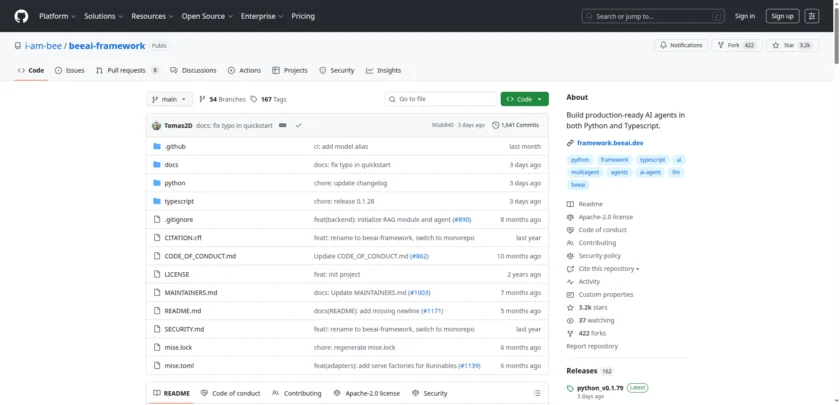Click the Activity pulse icon in About
The width and height of the screenshot is (840, 405).
(570, 282)
